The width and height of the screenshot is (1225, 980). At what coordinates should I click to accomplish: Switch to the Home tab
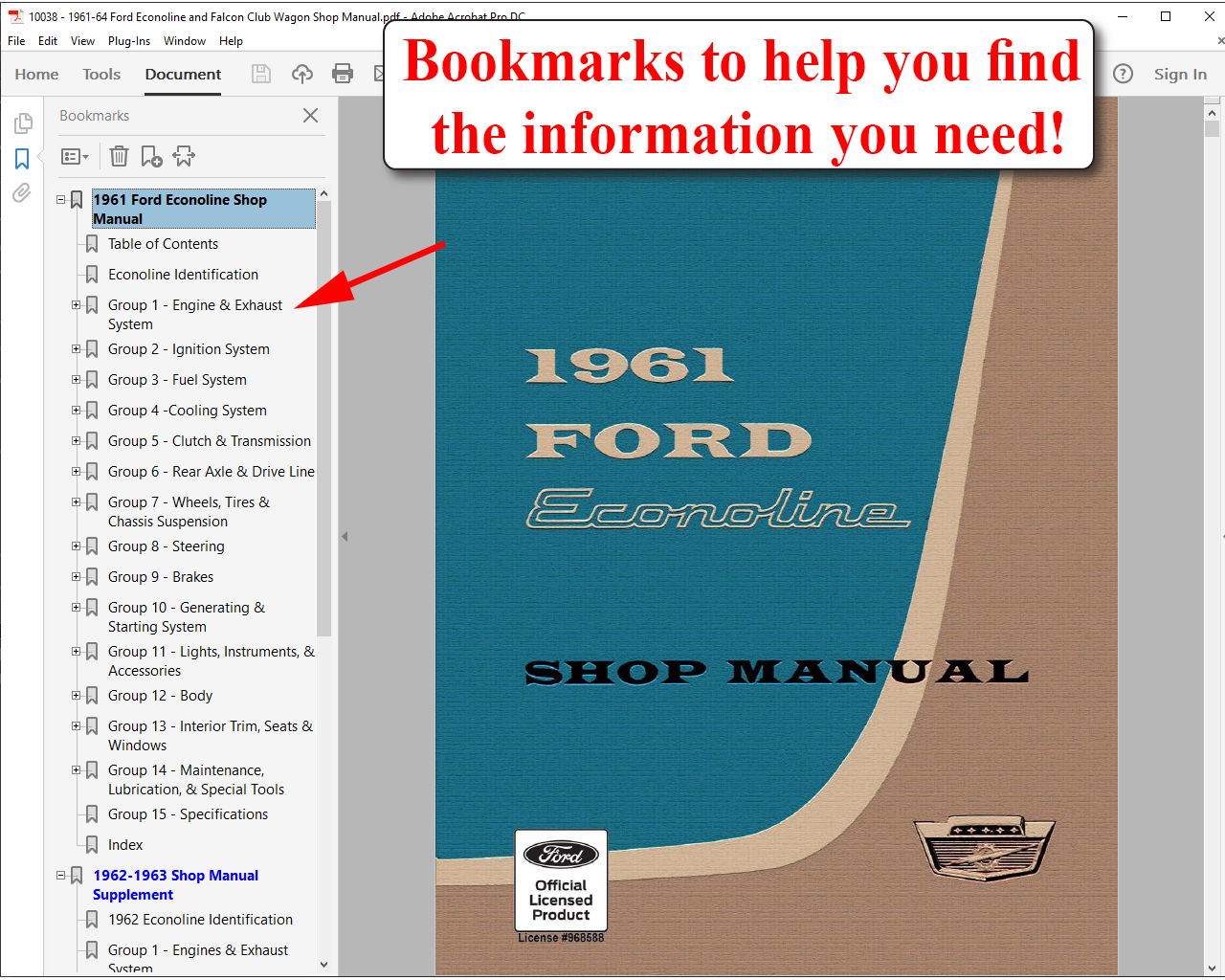pos(36,74)
